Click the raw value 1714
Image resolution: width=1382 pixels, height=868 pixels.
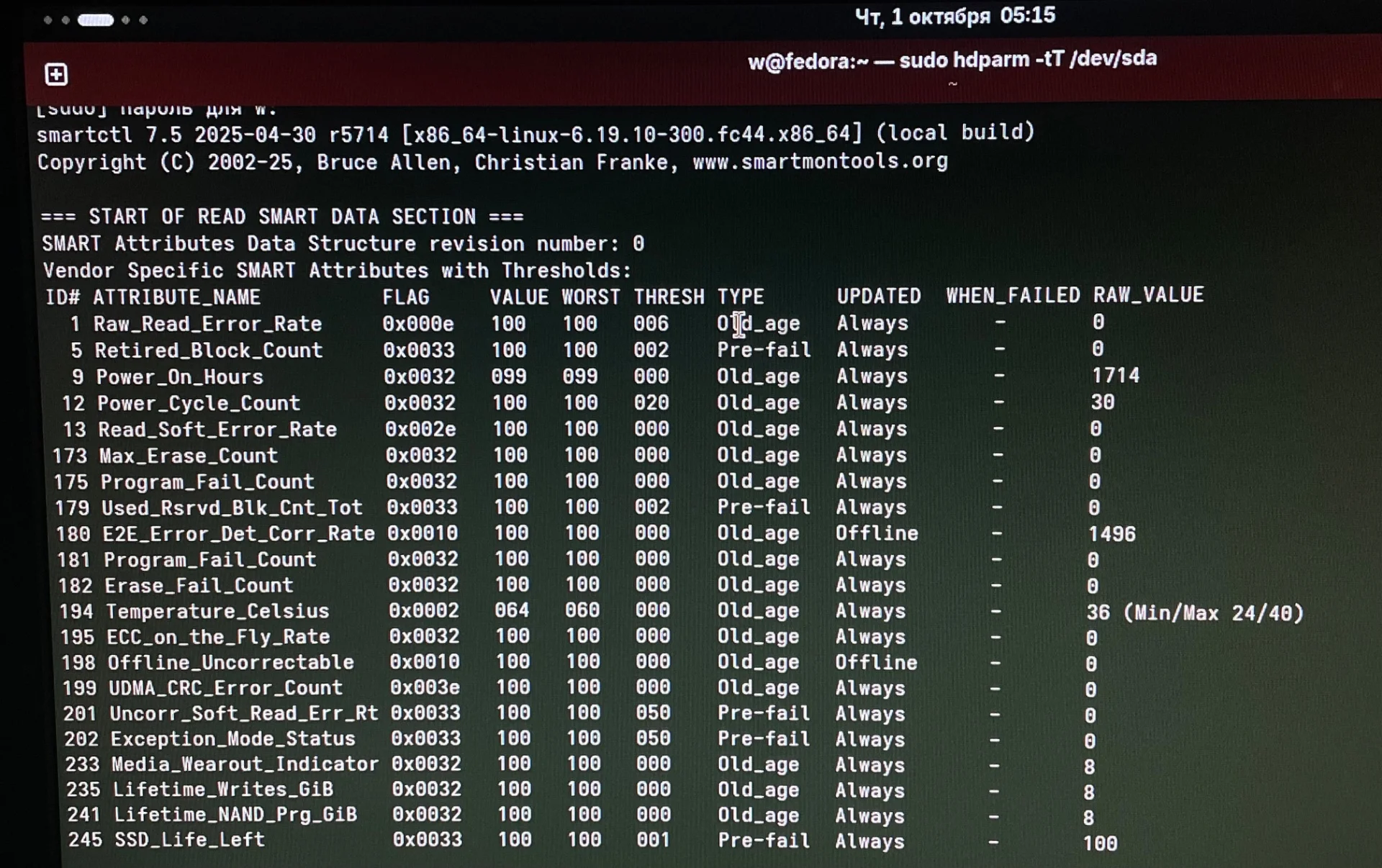click(x=1115, y=375)
